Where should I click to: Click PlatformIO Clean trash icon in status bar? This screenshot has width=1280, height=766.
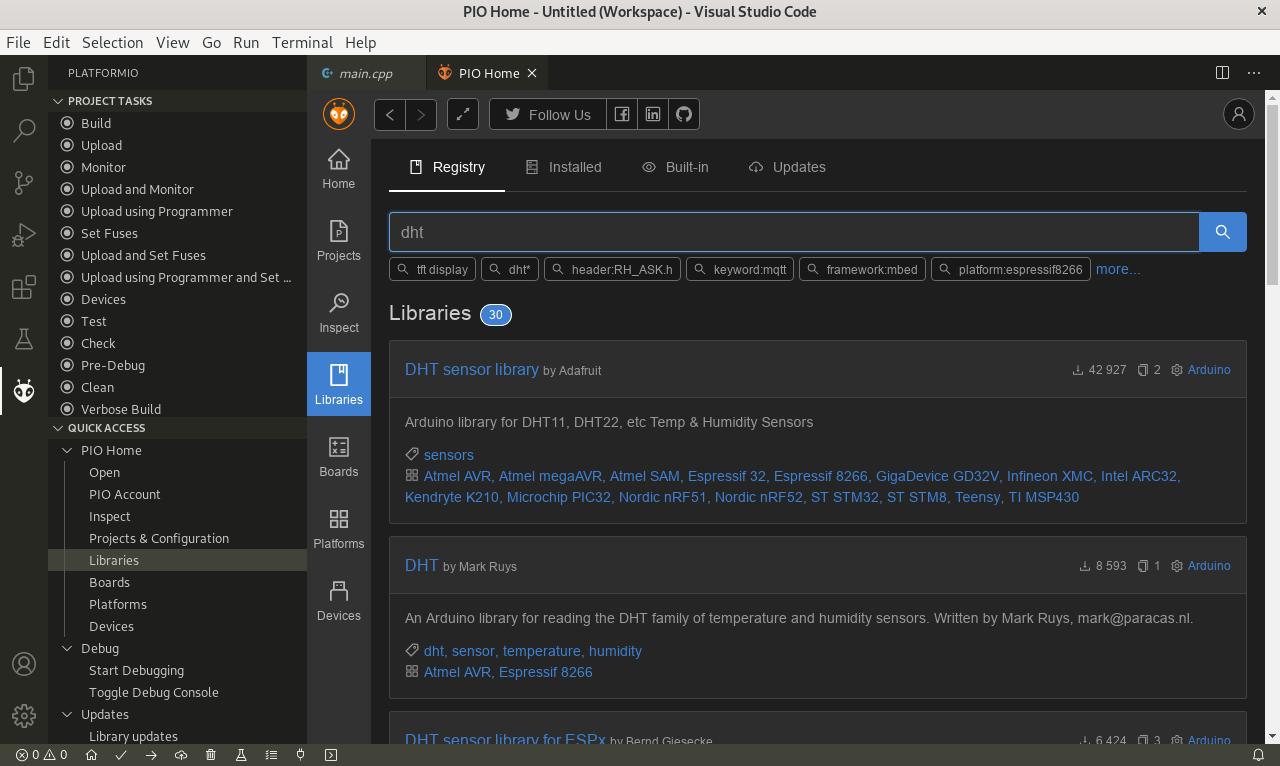(211, 755)
